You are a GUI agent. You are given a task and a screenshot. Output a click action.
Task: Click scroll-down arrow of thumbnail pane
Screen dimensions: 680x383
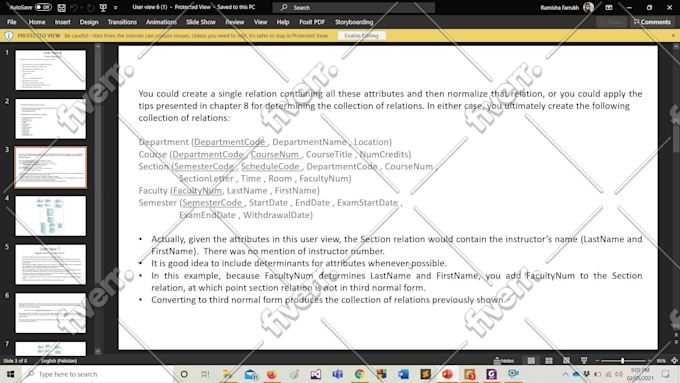[98, 352]
